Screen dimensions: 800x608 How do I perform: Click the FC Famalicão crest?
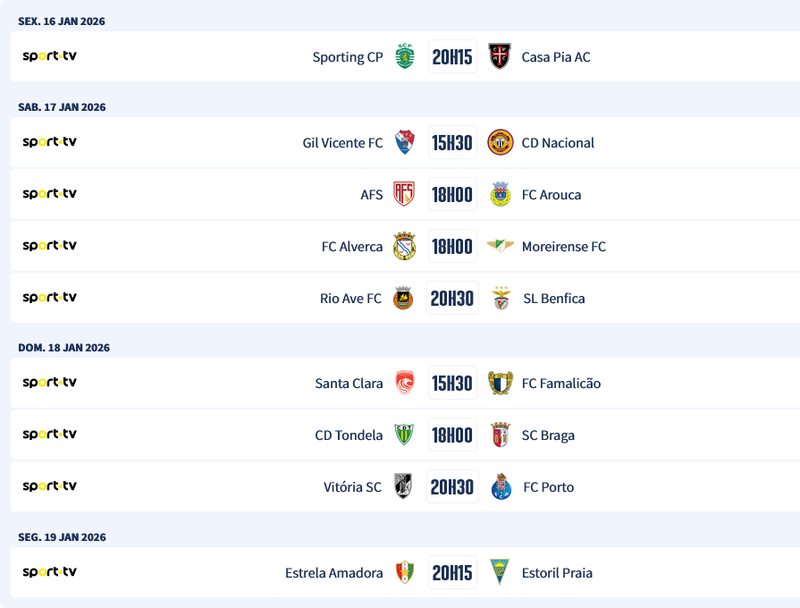(500, 383)
